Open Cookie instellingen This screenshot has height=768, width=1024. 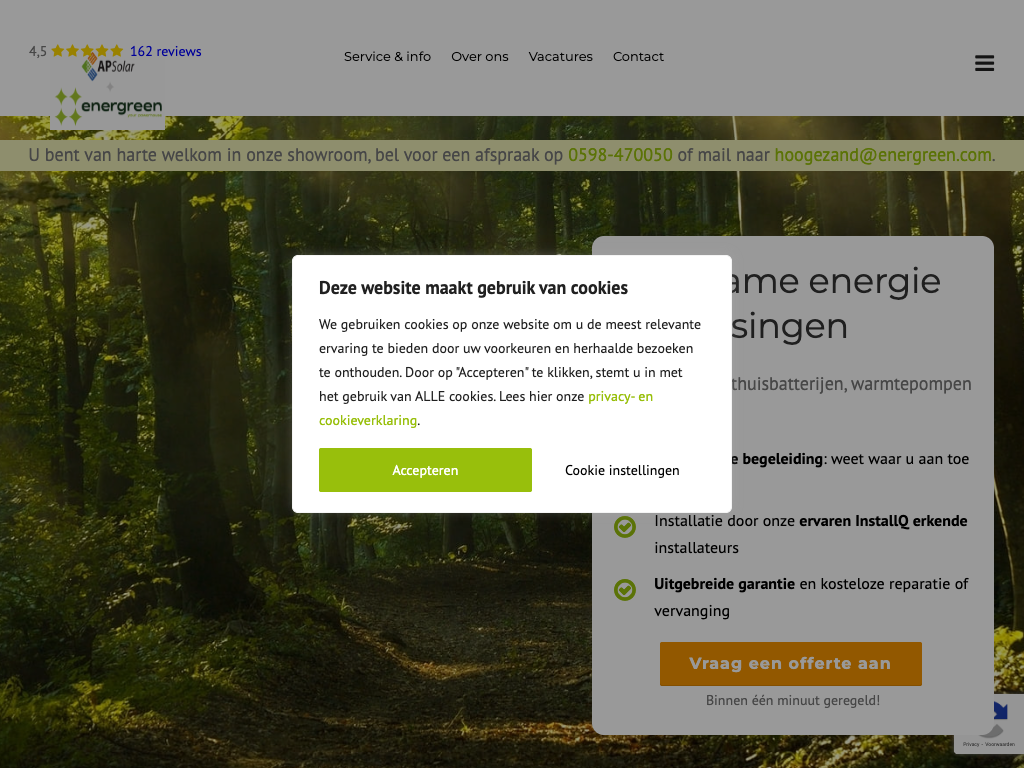(622, 470)
